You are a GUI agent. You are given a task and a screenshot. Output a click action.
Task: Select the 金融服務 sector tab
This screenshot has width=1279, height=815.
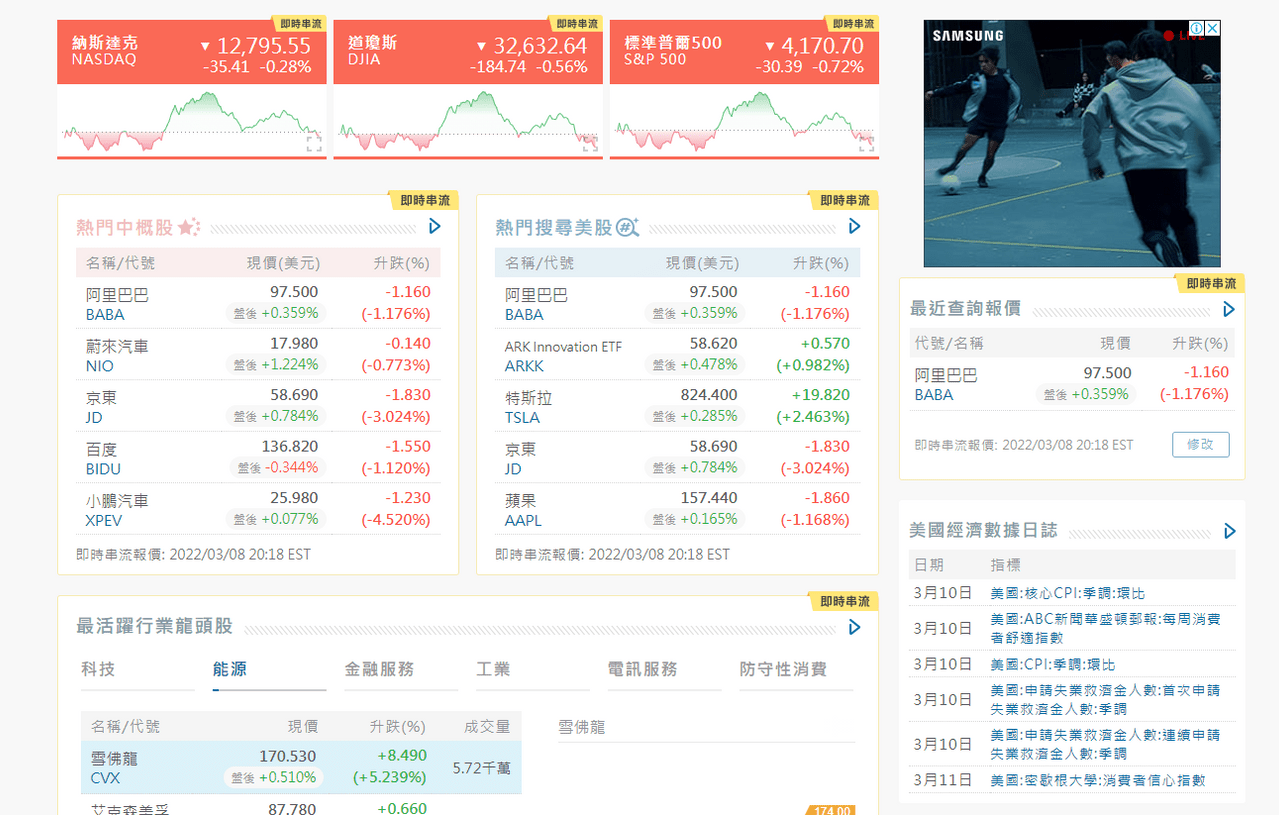tap(379, 669)
